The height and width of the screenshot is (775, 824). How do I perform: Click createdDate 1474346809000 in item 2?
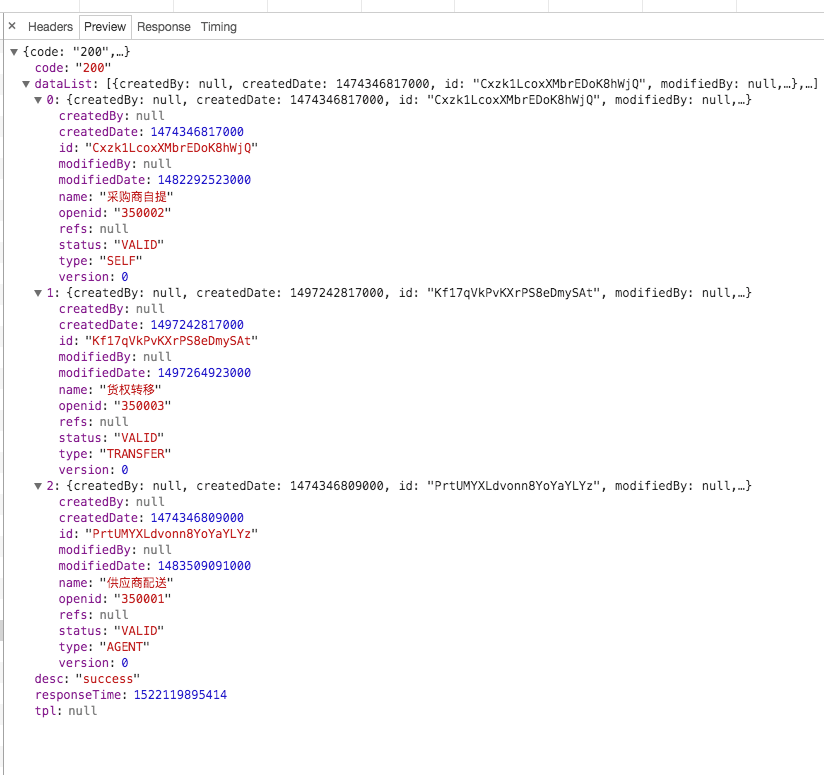pyautogui.click(x=197, y=518)
